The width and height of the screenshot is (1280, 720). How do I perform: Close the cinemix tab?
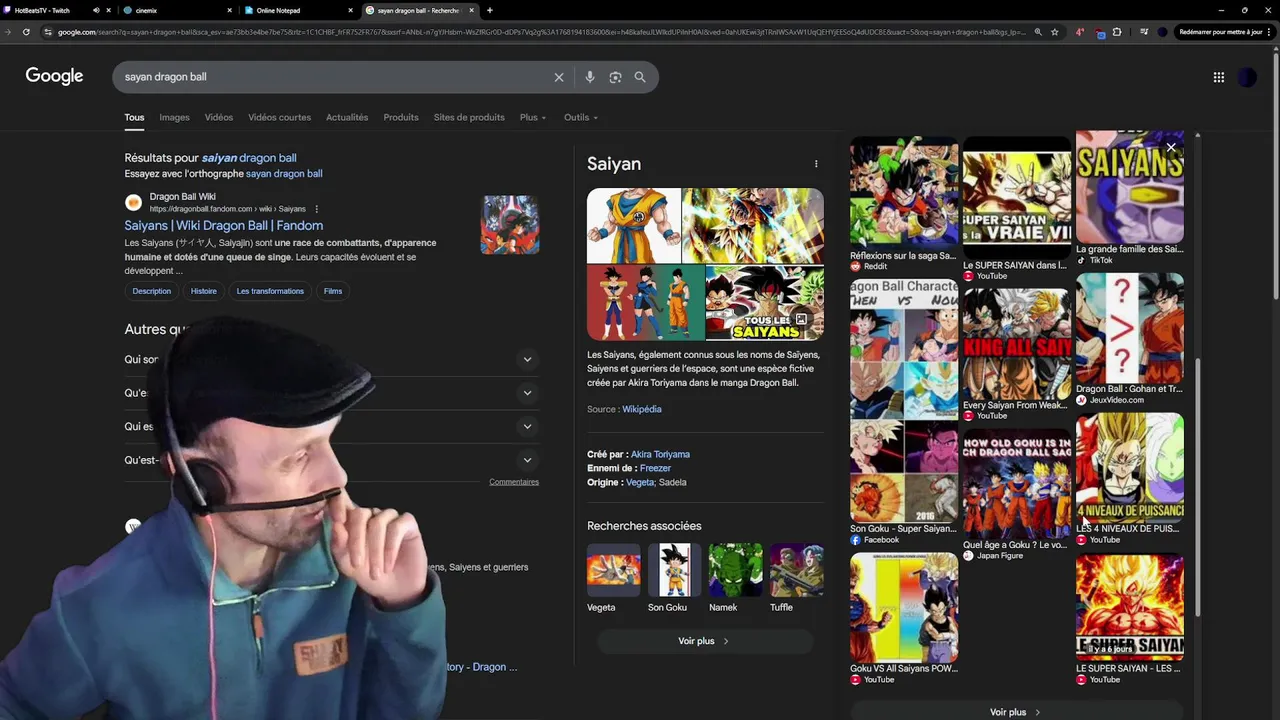pos(229,10)
